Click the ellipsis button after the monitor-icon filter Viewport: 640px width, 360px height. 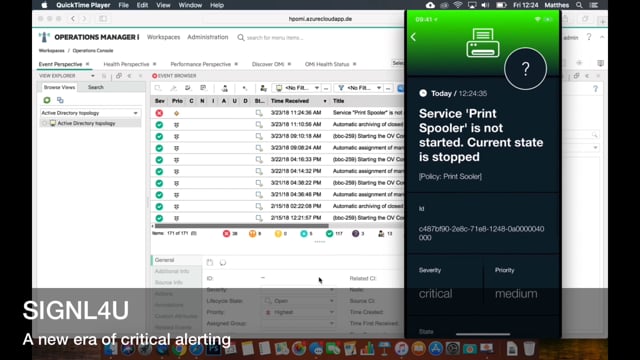(x=326, y=88)
